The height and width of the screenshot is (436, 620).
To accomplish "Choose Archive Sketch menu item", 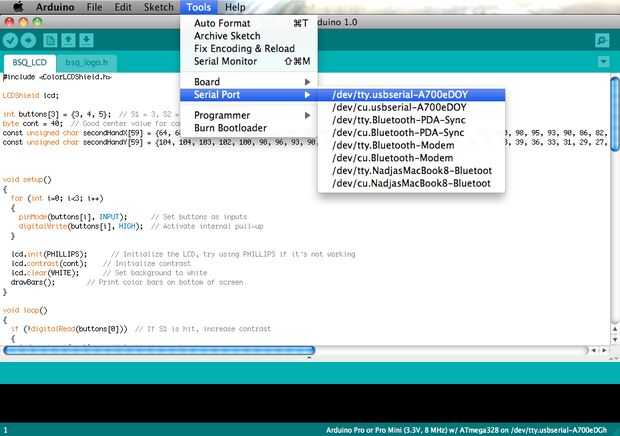I will (x=249, y=36).
